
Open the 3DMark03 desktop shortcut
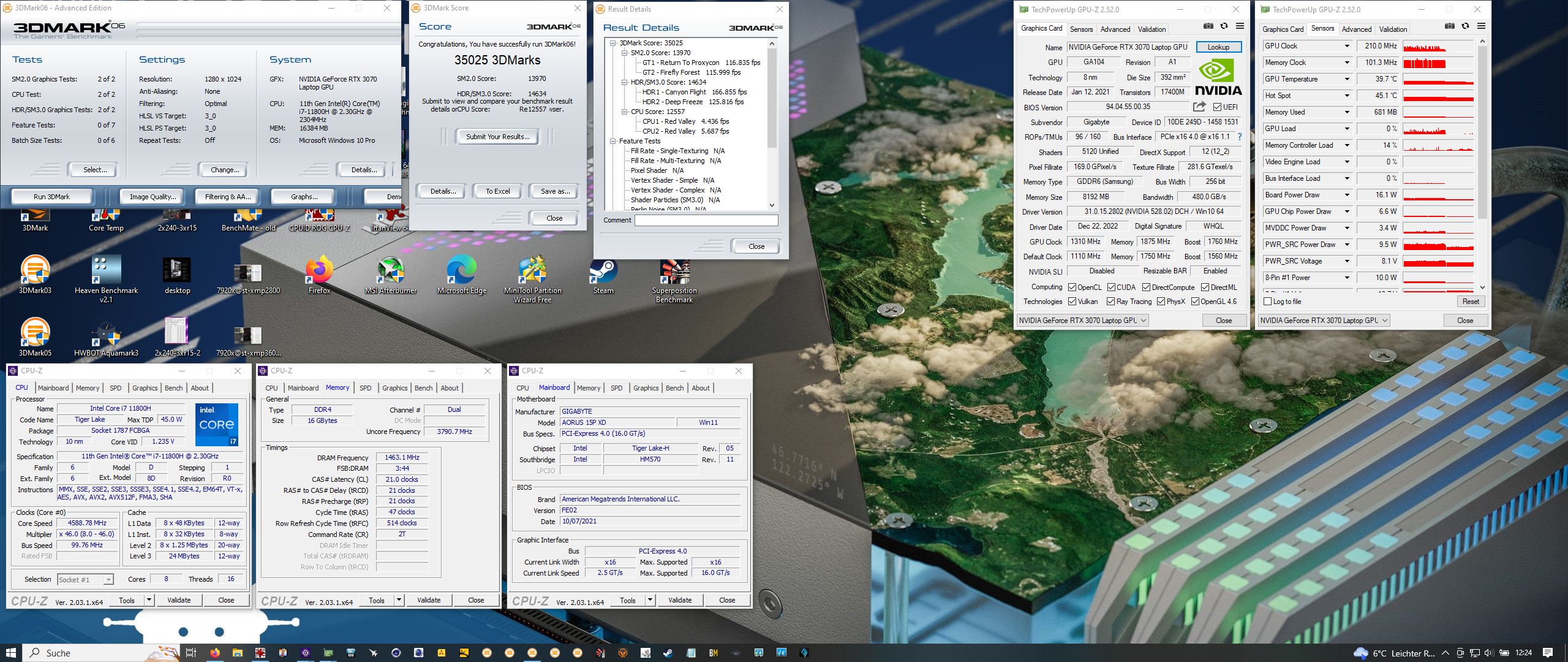35,274
